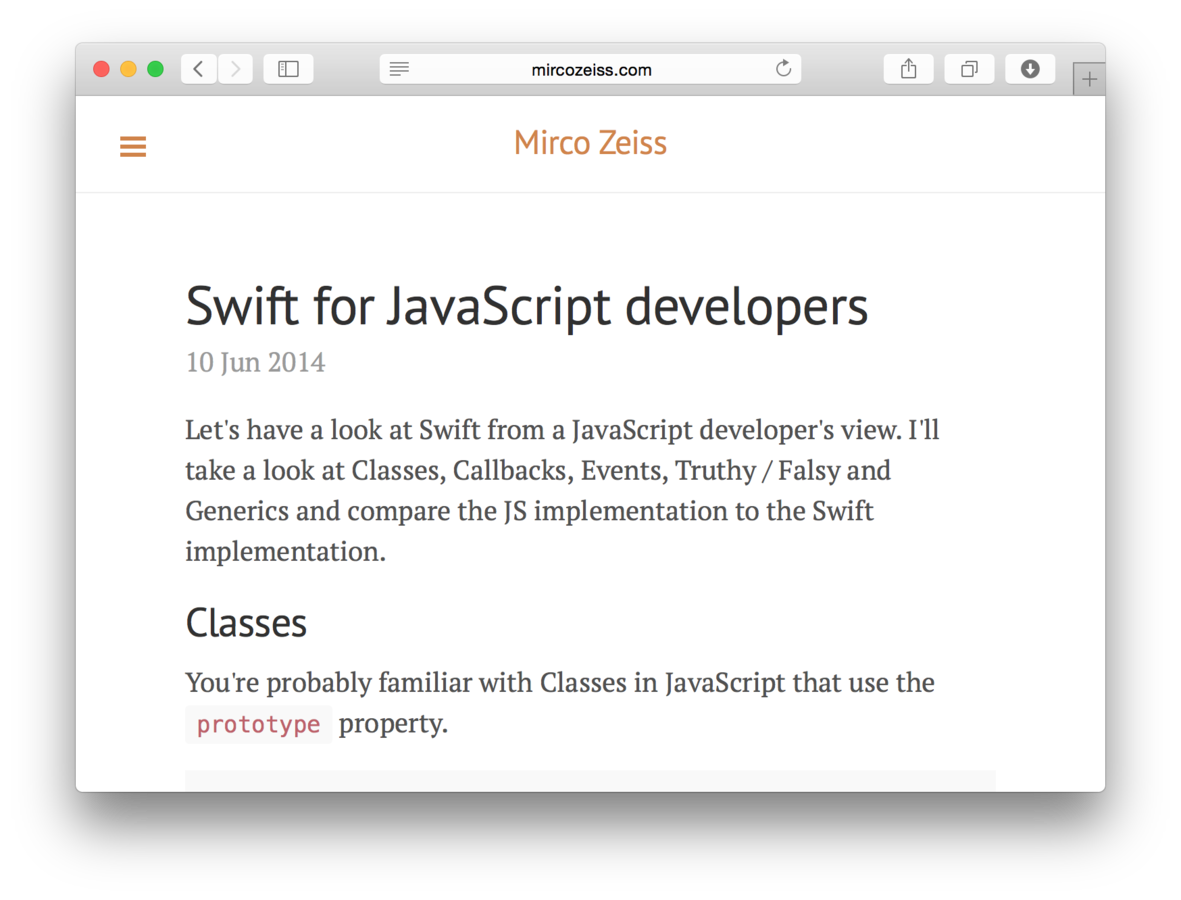The image size is (1181, 900).
Task: Close the Safari window
Action: (101, 69)
